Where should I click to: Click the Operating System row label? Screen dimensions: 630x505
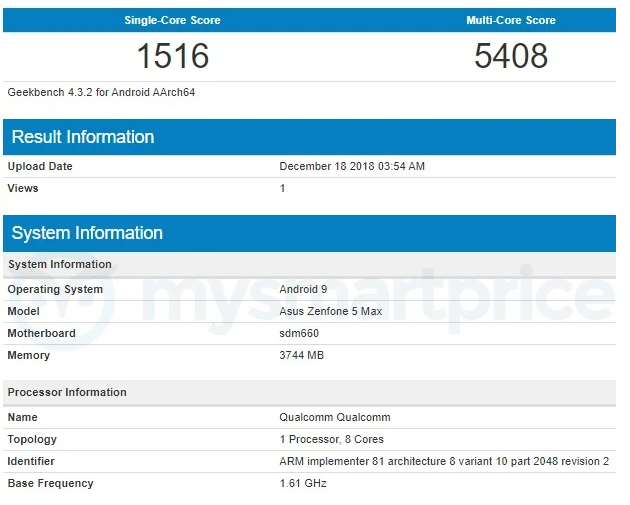[55, 289]
